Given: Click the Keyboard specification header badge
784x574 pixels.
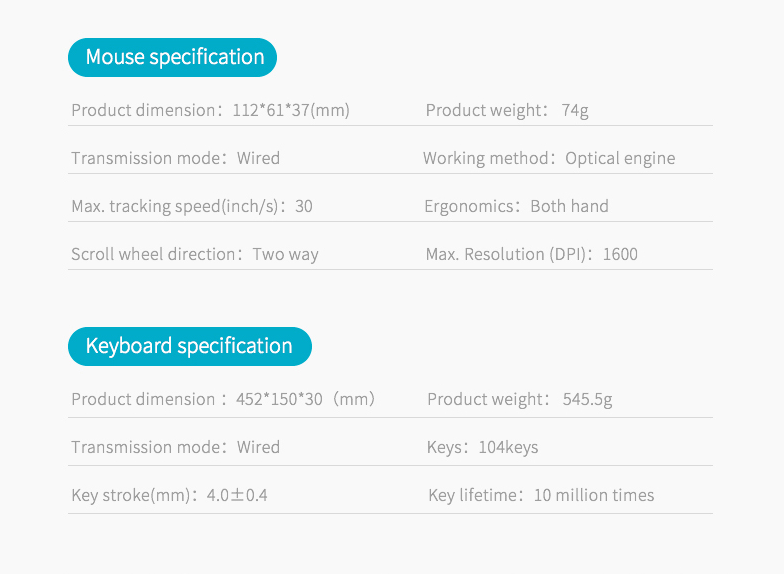Looking at the screenshot, I should (189, 346).
